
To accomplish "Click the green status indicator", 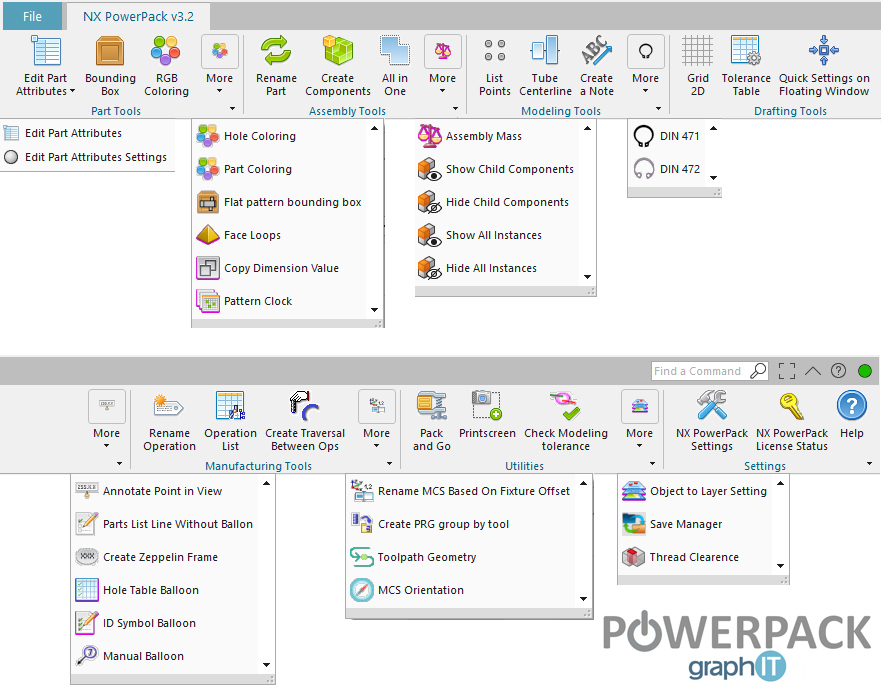I will coord(865,371).
